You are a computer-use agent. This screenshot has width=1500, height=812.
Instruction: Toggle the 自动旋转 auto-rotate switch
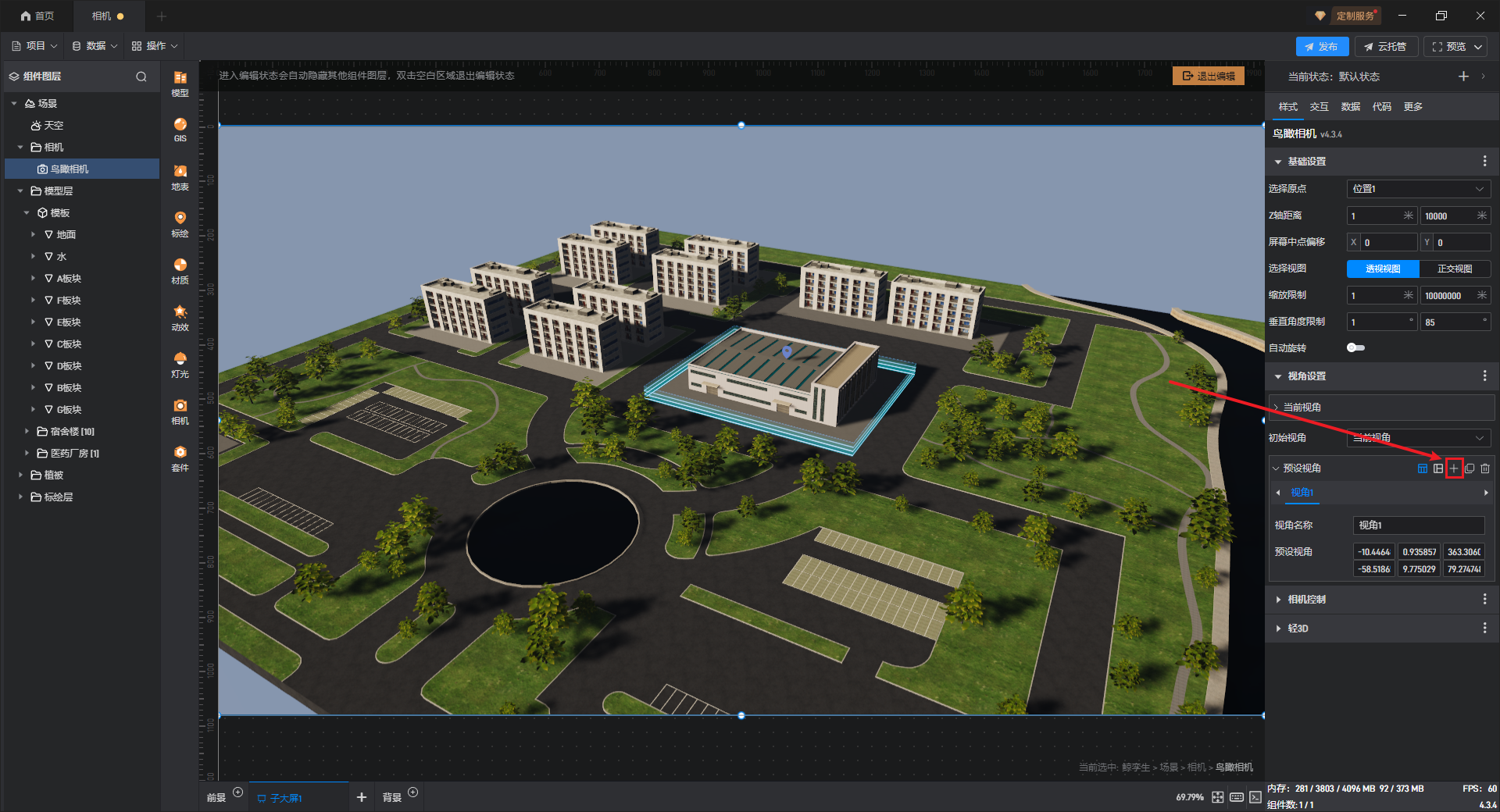coord(1355,347)
